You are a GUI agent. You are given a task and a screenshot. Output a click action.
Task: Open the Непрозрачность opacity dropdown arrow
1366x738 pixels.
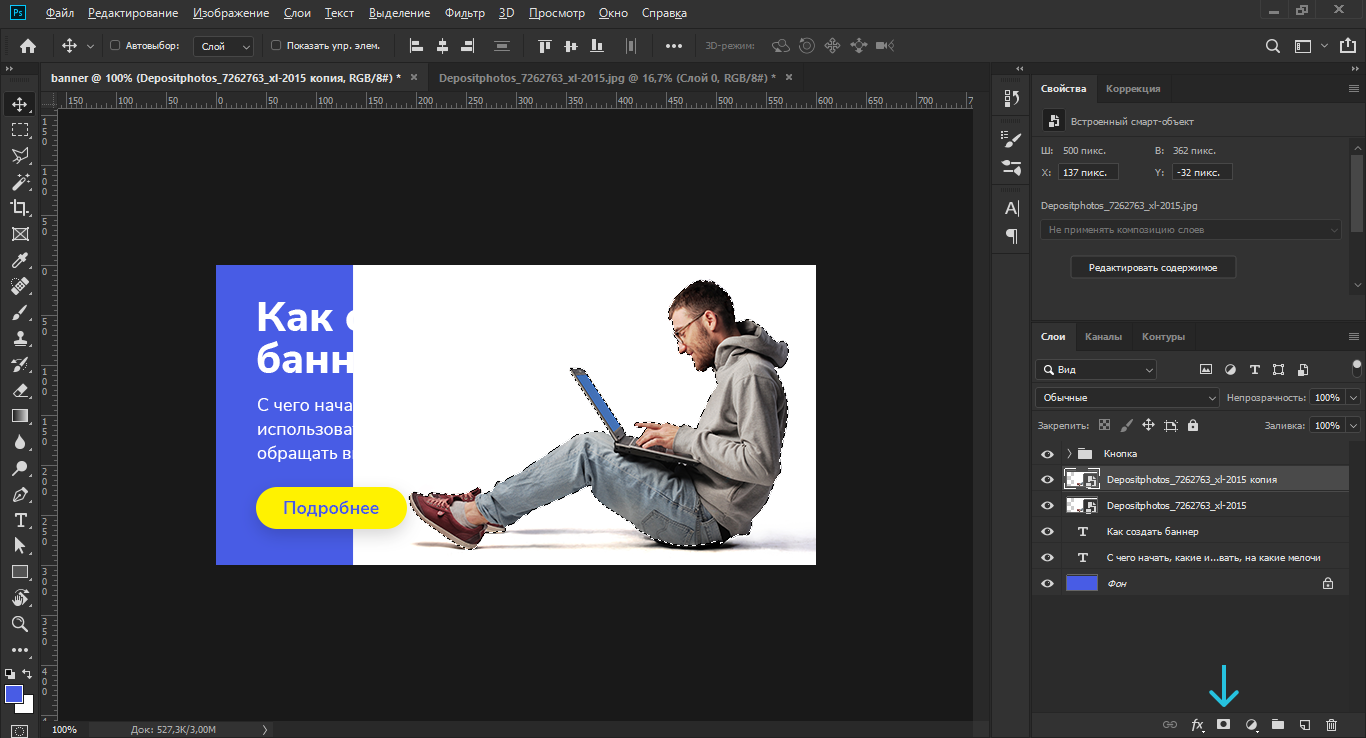tap(1353, 397)
